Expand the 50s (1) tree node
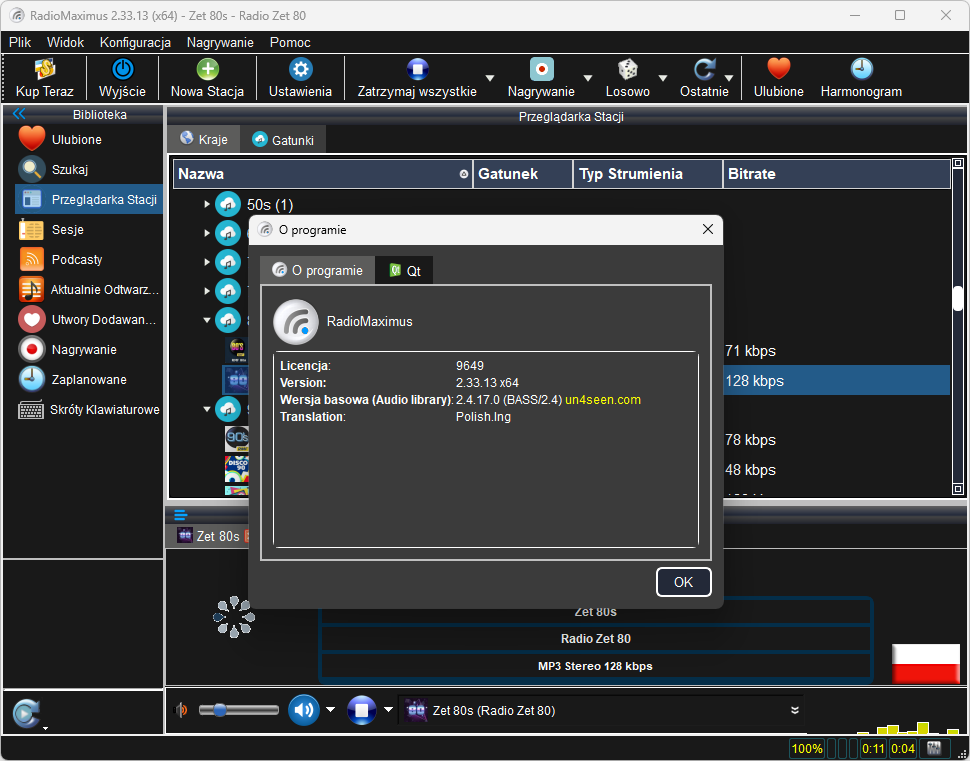The width and height of the screenshot is (970, 761). click(x=207, y=204)
